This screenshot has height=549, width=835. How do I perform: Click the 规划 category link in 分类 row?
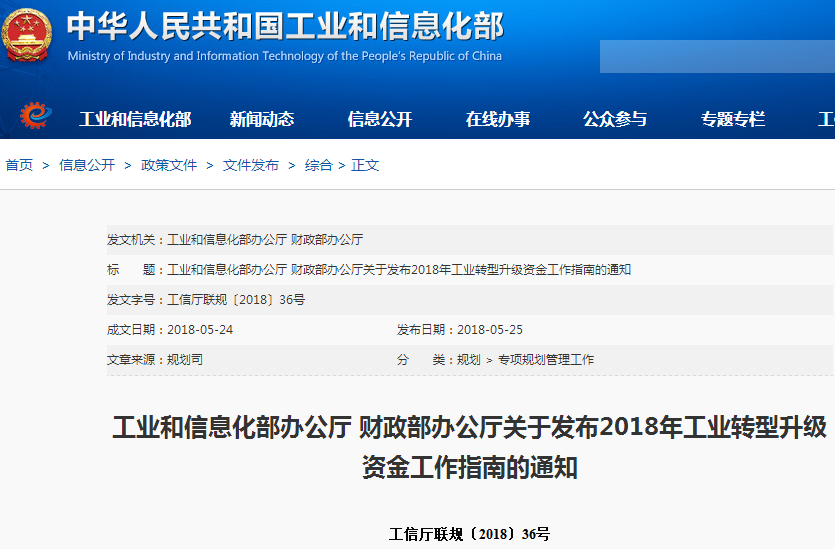click(x=468, y=359)
